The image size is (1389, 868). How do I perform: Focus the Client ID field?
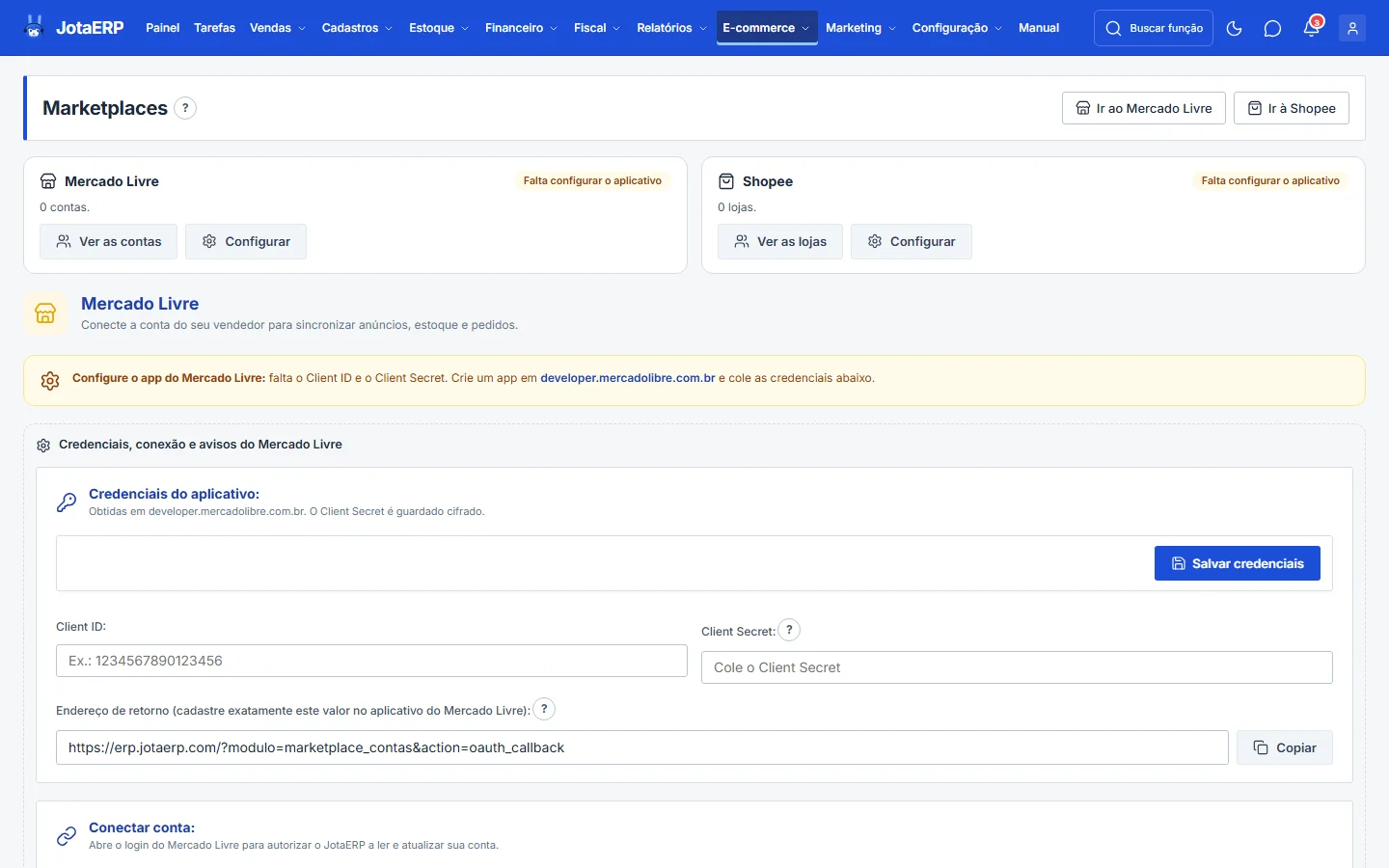tap(371, 661)
